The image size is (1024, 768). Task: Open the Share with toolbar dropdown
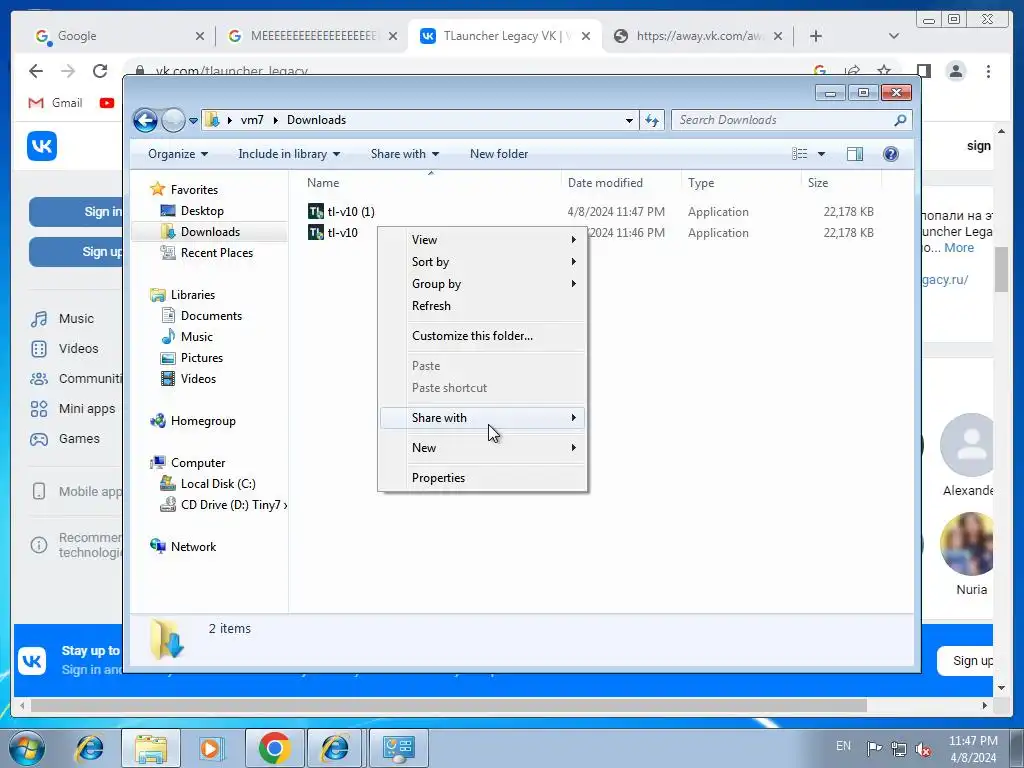(x=405, y=153)
